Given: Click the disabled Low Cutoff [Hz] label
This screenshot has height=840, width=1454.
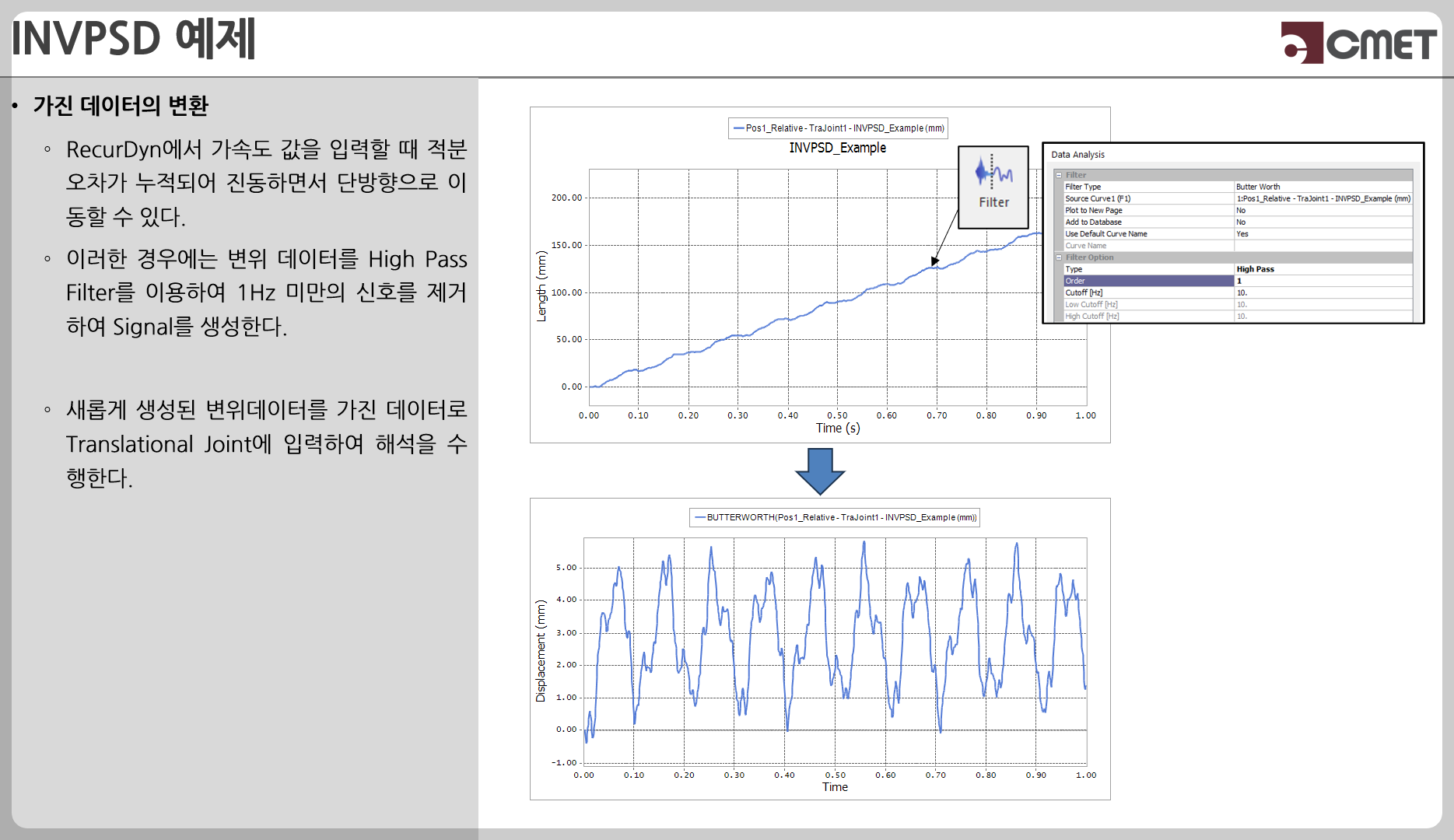Looking at the screenshot, I should (x=1091, y=304).
